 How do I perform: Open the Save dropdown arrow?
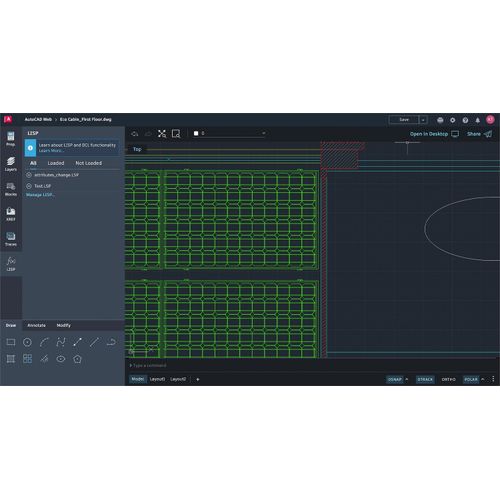[x=423, y=120]
